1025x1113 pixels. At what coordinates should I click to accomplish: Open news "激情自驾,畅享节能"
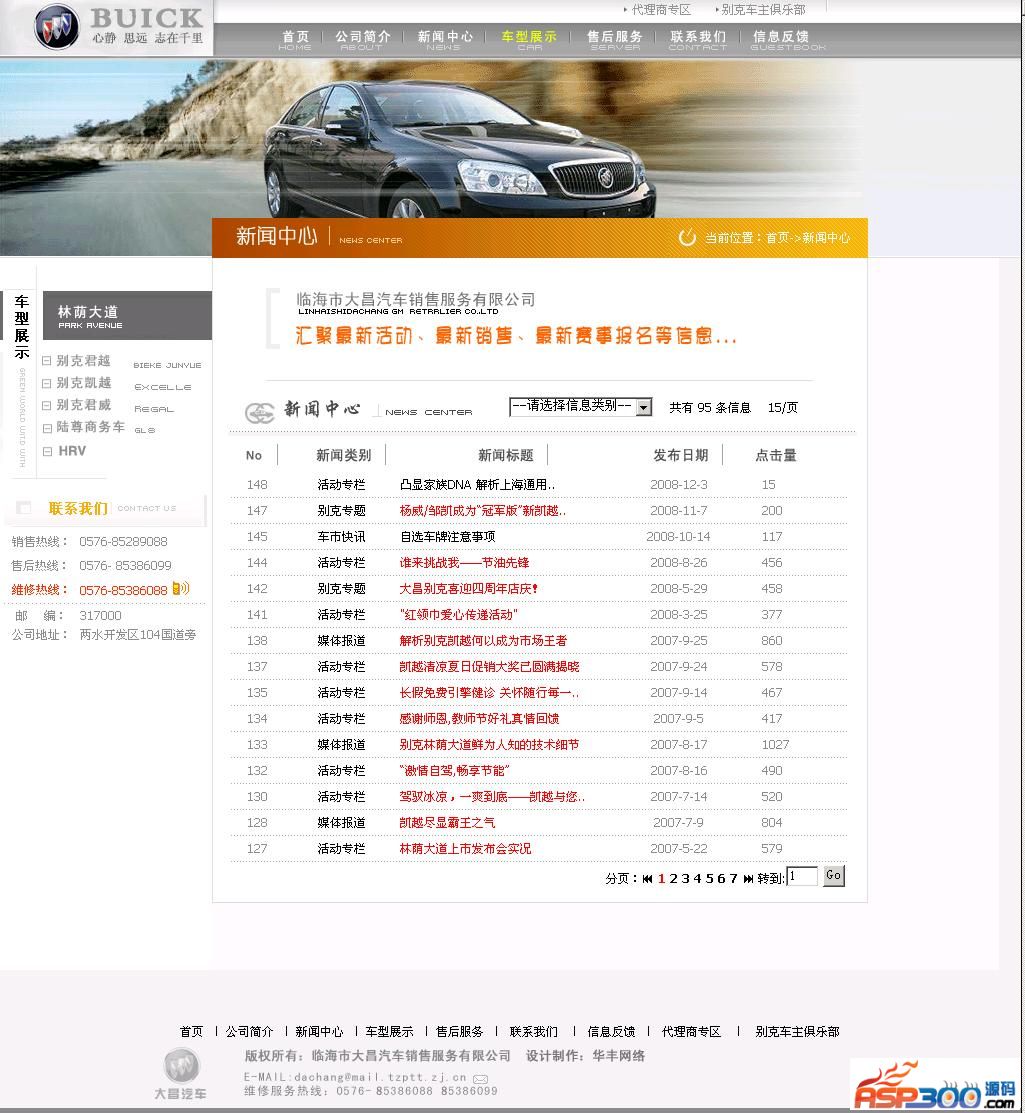tap(454, 771)
